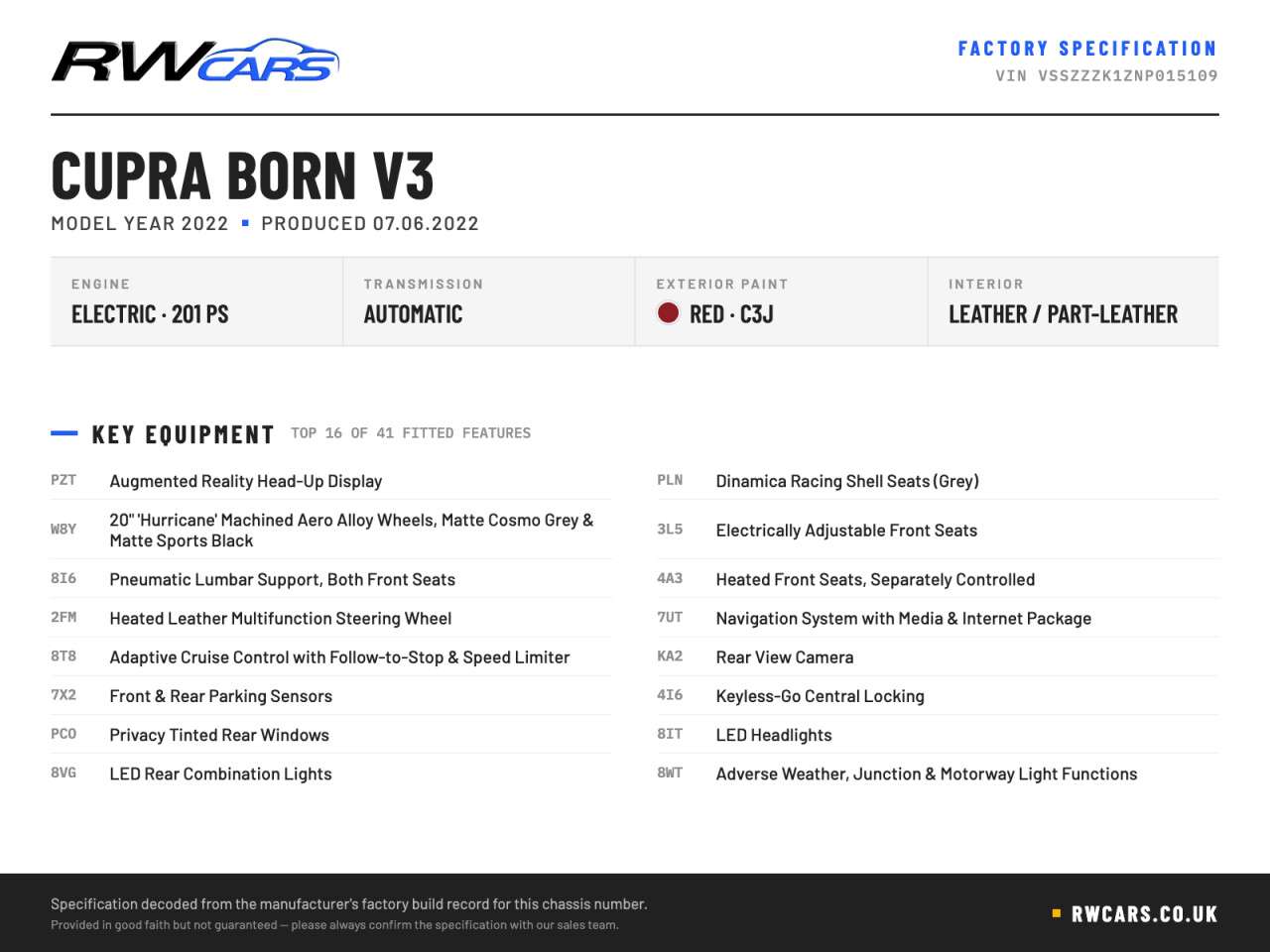Click the LEATHER / PART-LEATHER interior value
Screen dimensions: 1270x952
pyautogui.click(x=1063, y=314)
